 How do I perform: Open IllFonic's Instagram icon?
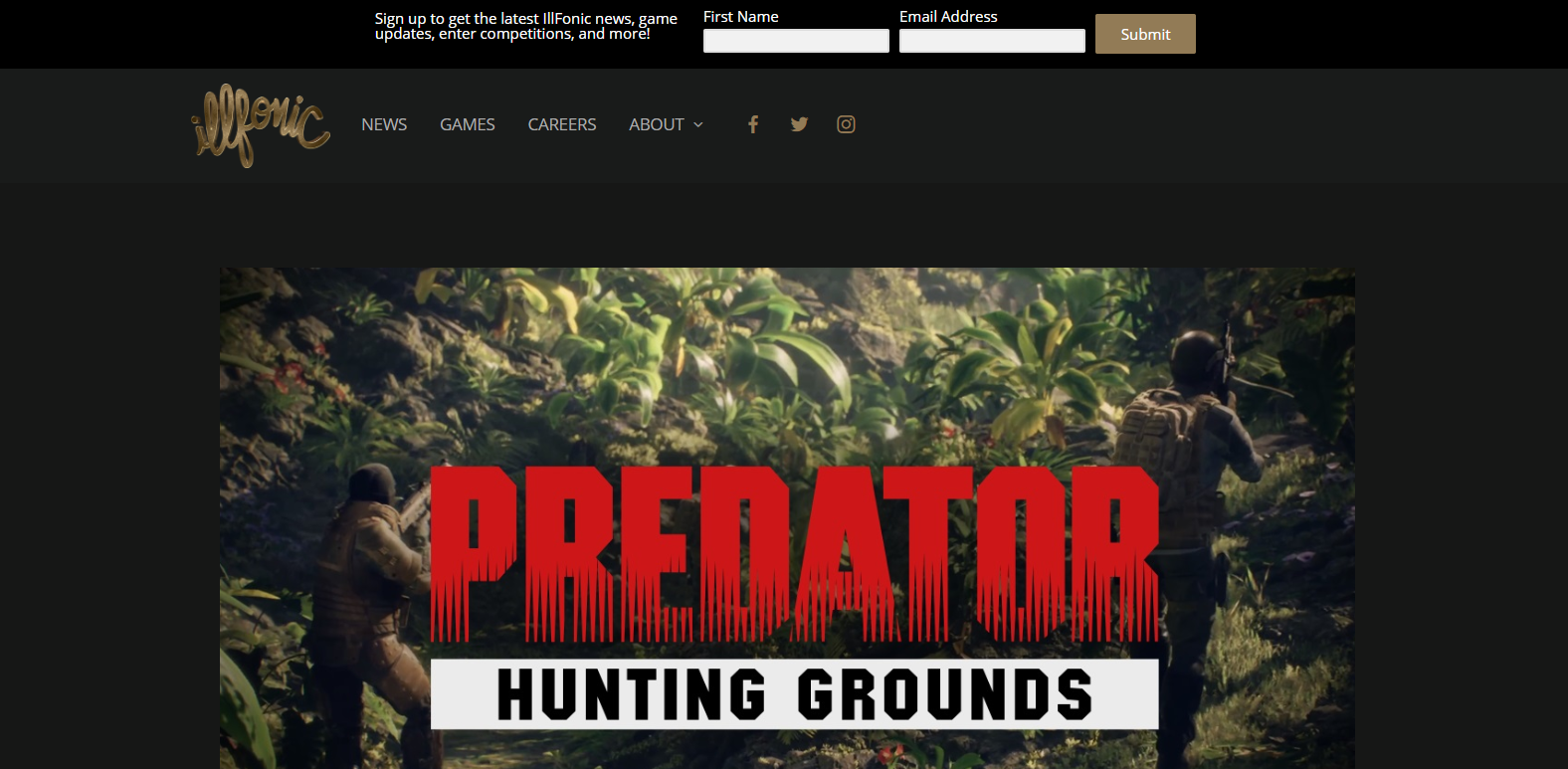coord(846,124)
